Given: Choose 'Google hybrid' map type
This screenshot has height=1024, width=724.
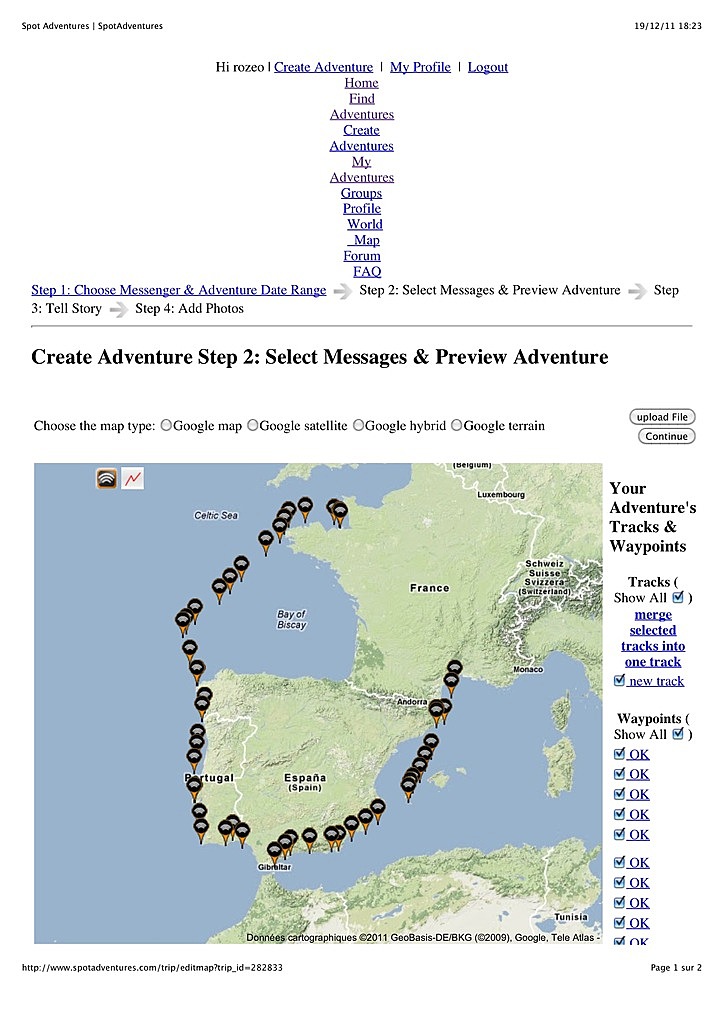Looking at the screenshot, I should point(358,425).
